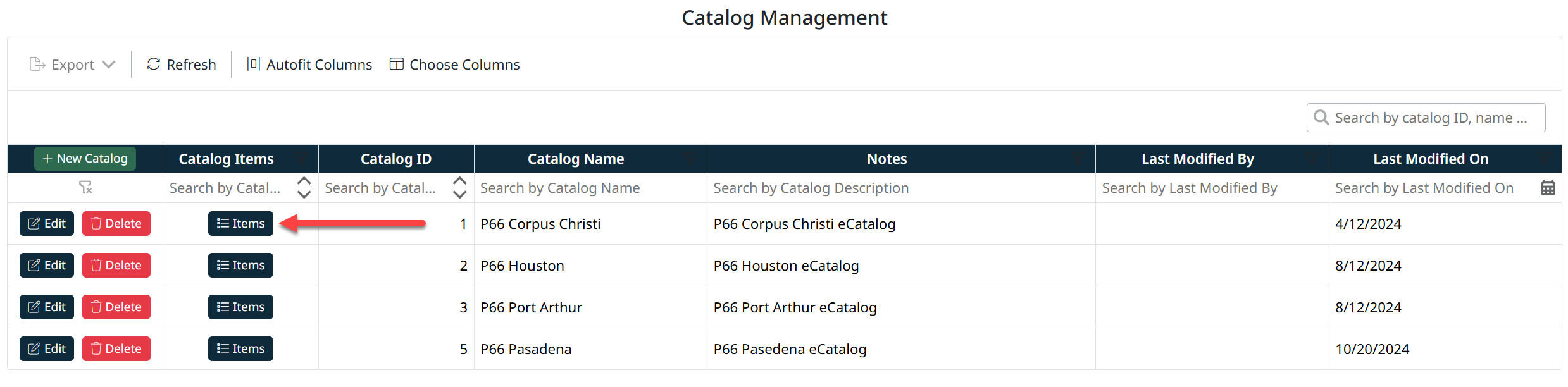View Items of P66 Port Arthur

[240, 307]
